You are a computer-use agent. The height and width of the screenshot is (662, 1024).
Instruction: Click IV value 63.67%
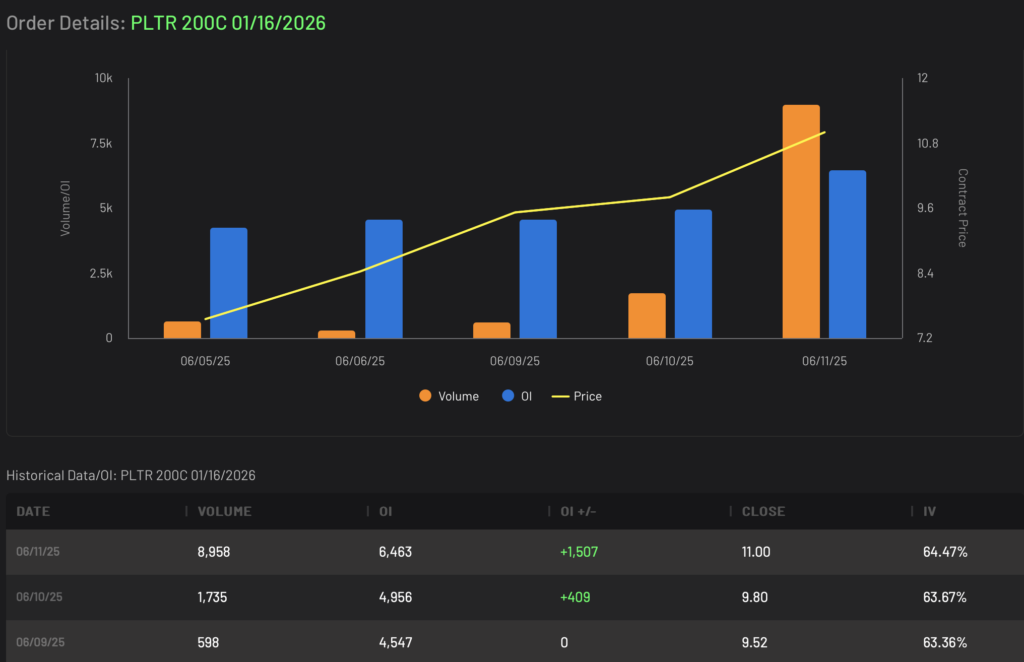[944, 597]
